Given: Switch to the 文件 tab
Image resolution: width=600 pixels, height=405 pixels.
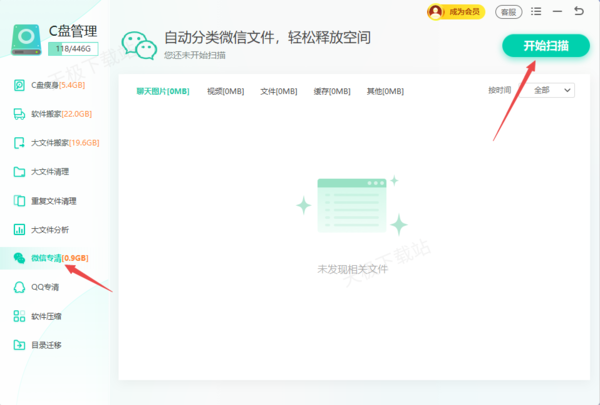Looking at the screenshot, I should 278,91.
